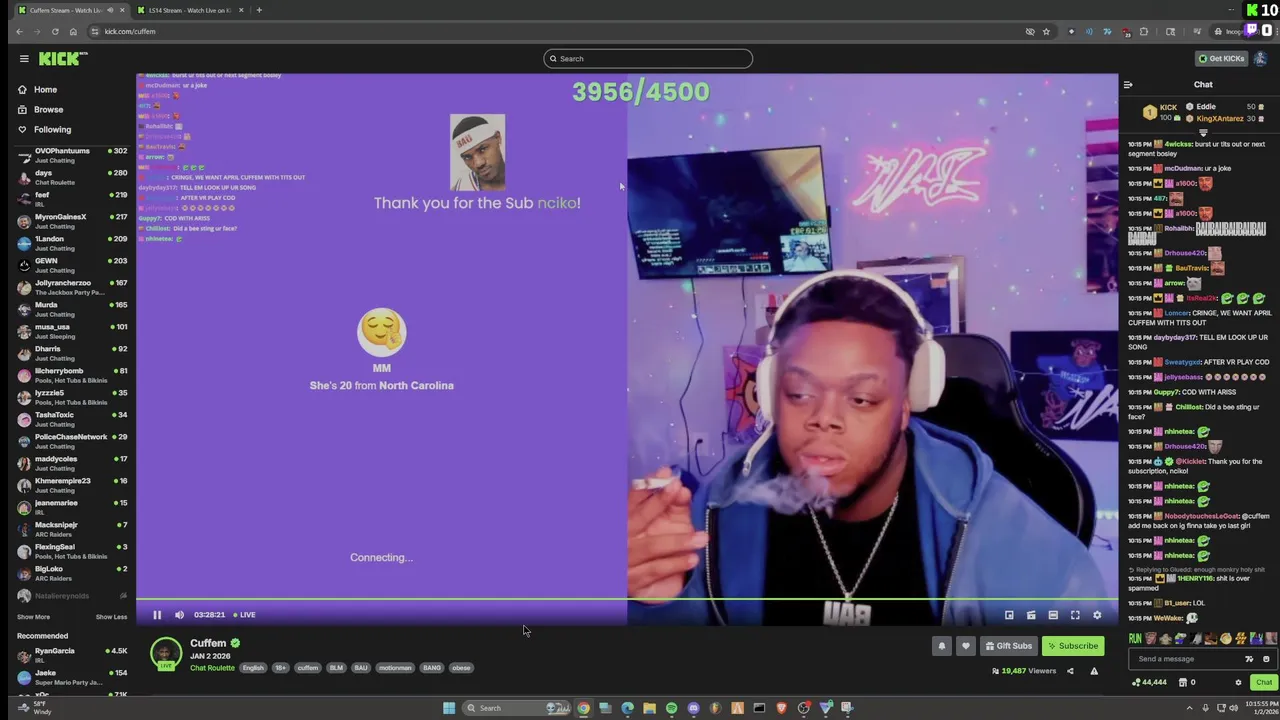This screenshot has height=720, width=1280.
Task: Click the Gift Subs button
Action: click(1008, 646)
